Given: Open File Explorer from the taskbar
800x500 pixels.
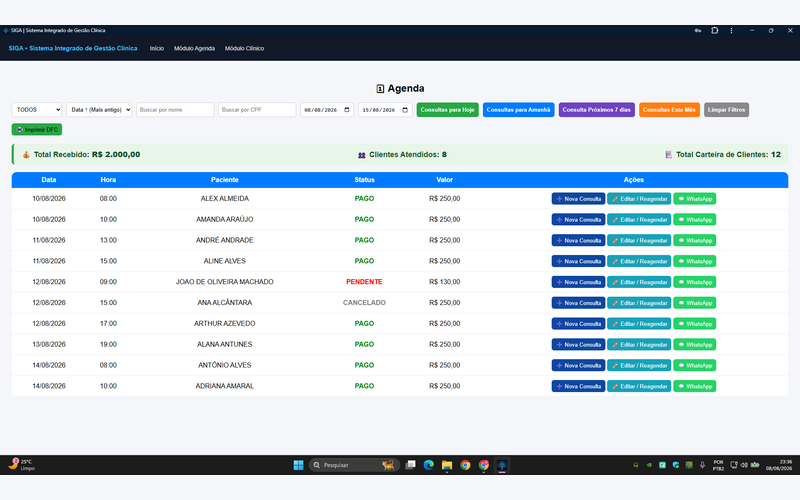Looking at the screenshot, I should click(447, 465).
